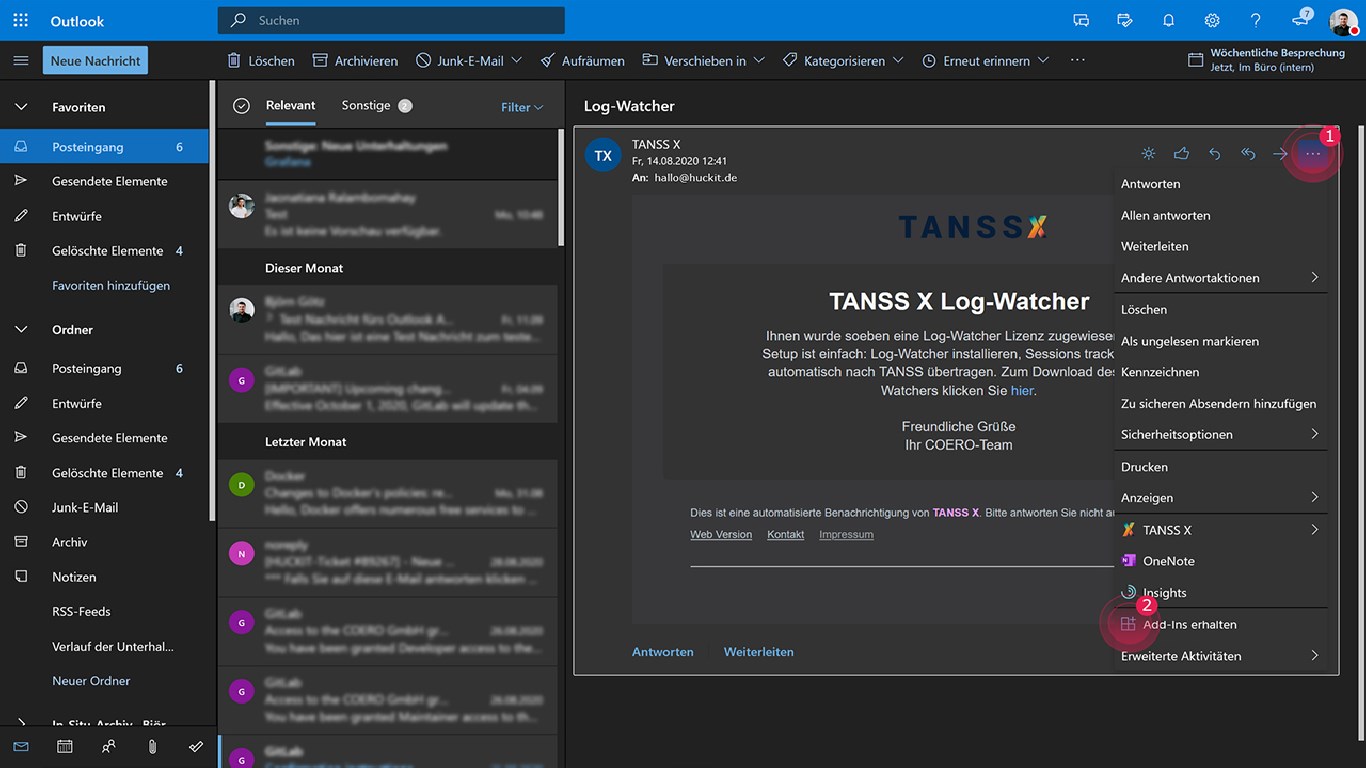Open the account profile picture
Screen dimensions: 1366x768
1343,21
